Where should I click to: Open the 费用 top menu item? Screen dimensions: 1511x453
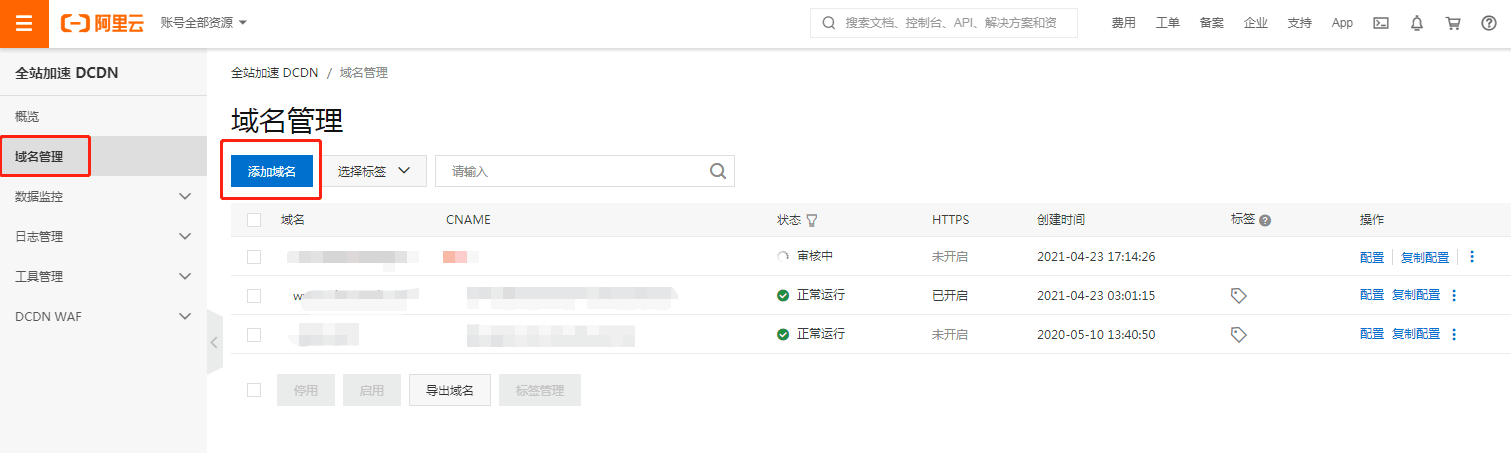(1123, 23)
